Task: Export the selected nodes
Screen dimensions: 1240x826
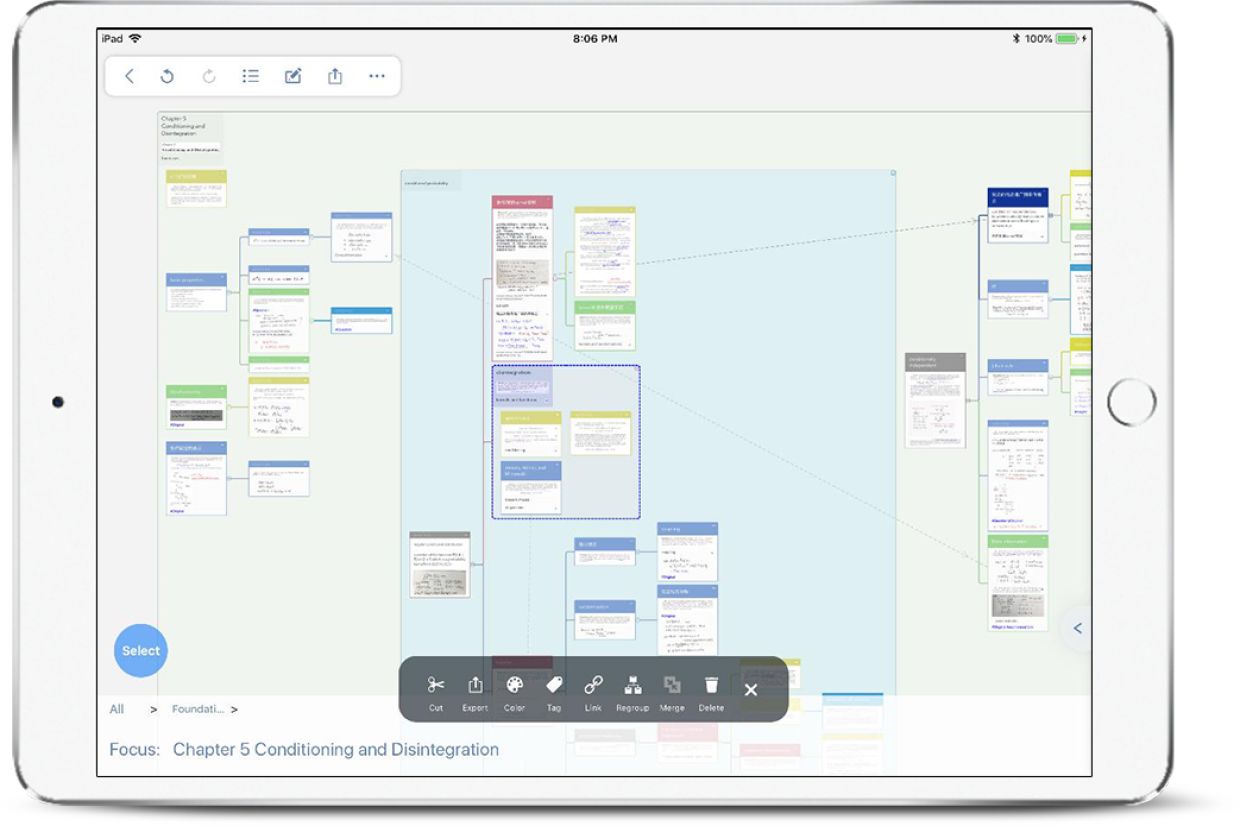Action: coord(475,692)
